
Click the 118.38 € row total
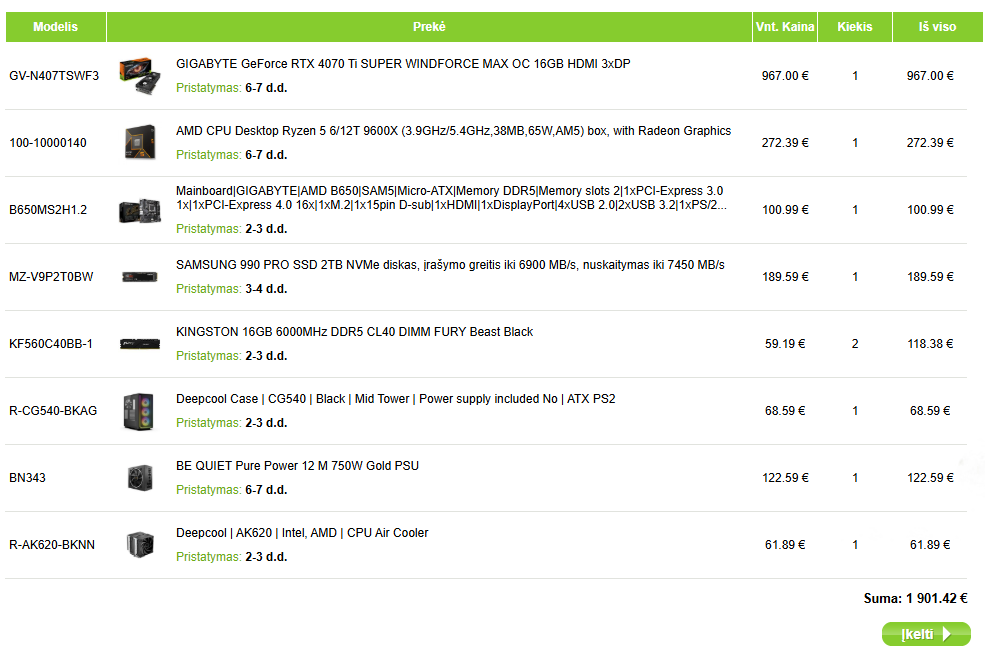tap(930, 344)
